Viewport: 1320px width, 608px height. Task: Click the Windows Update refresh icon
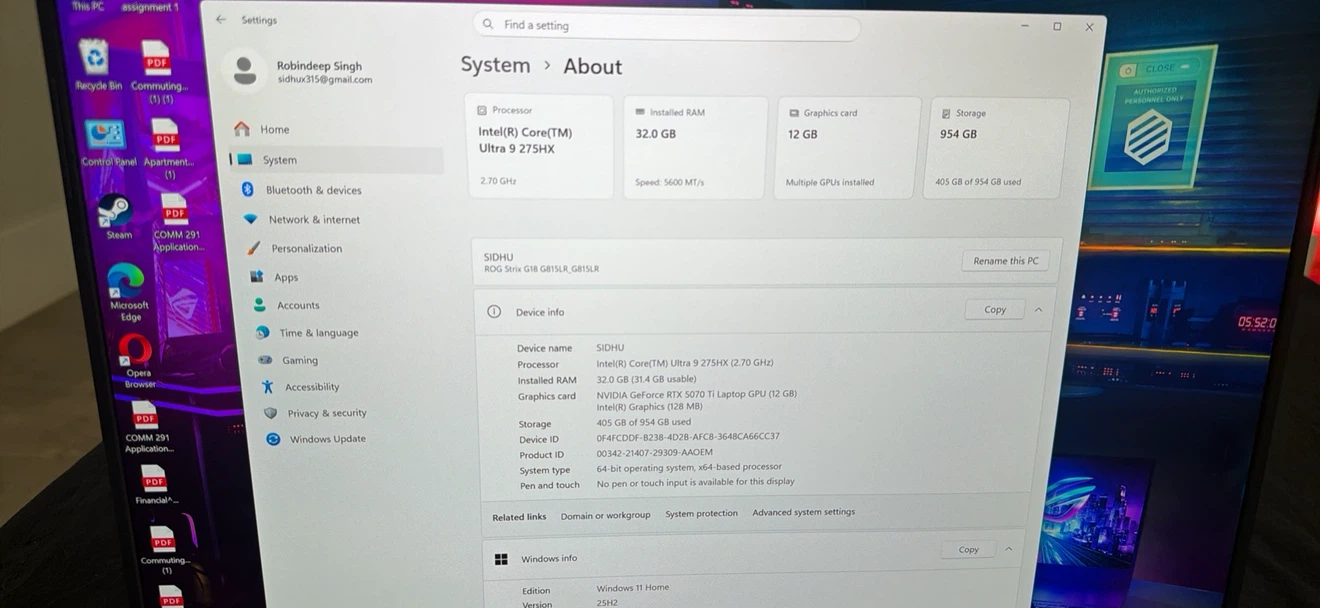tap(273, 438)
